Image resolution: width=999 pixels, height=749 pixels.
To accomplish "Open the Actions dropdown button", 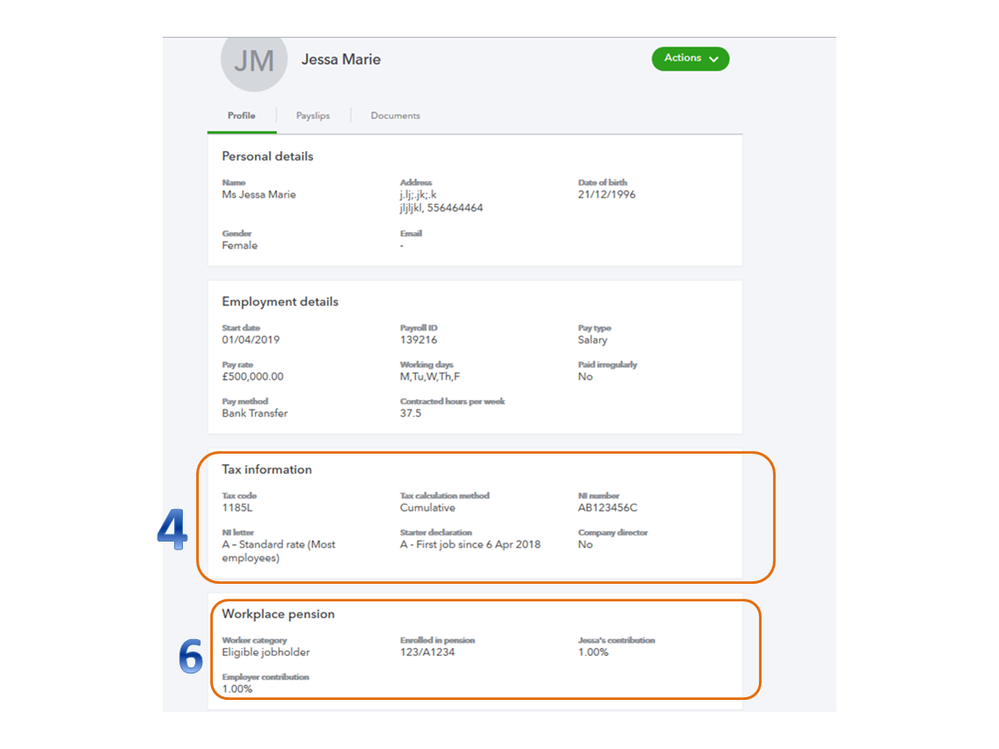I will click(690, 59).
